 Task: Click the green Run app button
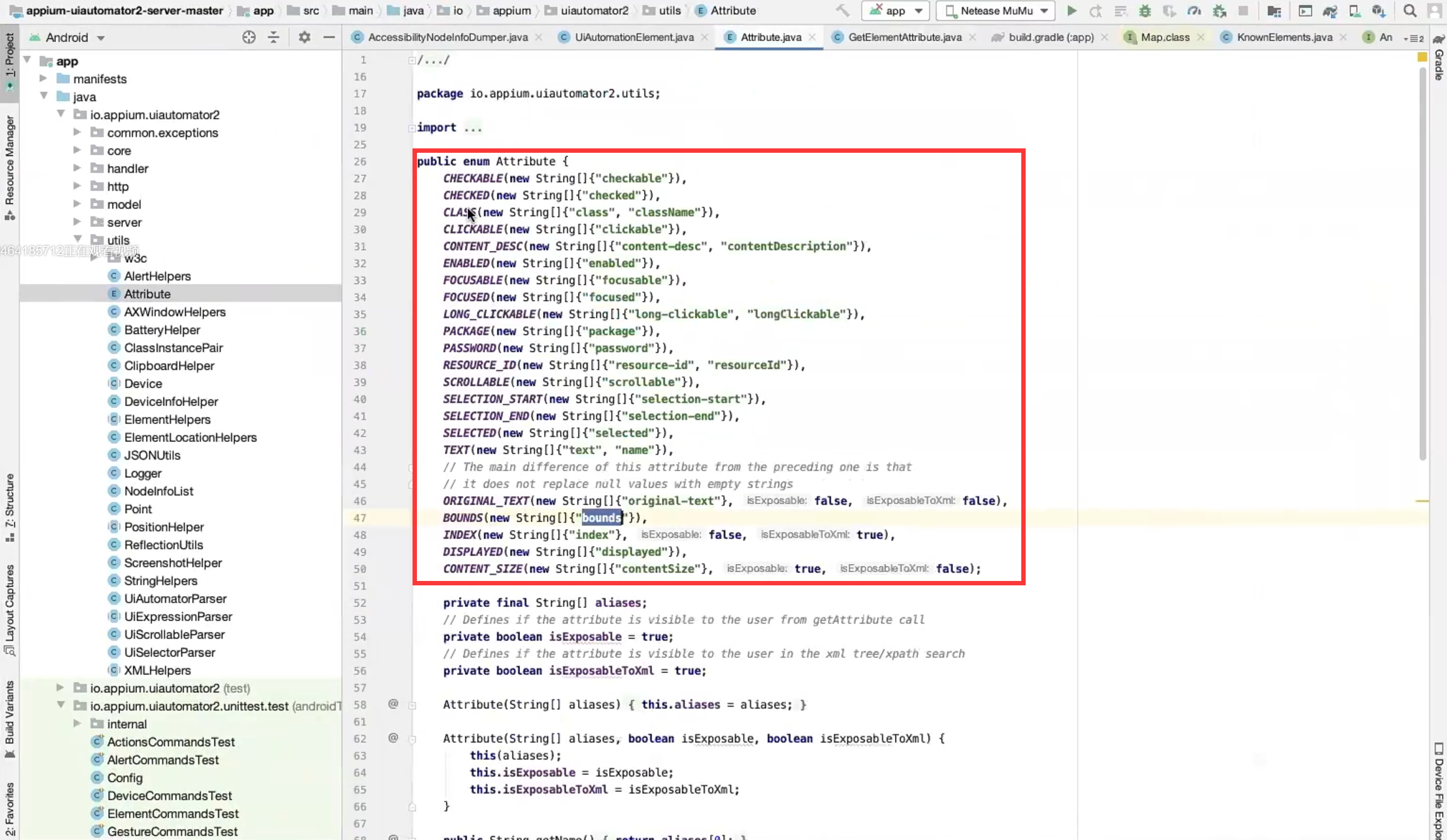(x=1072, y=11)
